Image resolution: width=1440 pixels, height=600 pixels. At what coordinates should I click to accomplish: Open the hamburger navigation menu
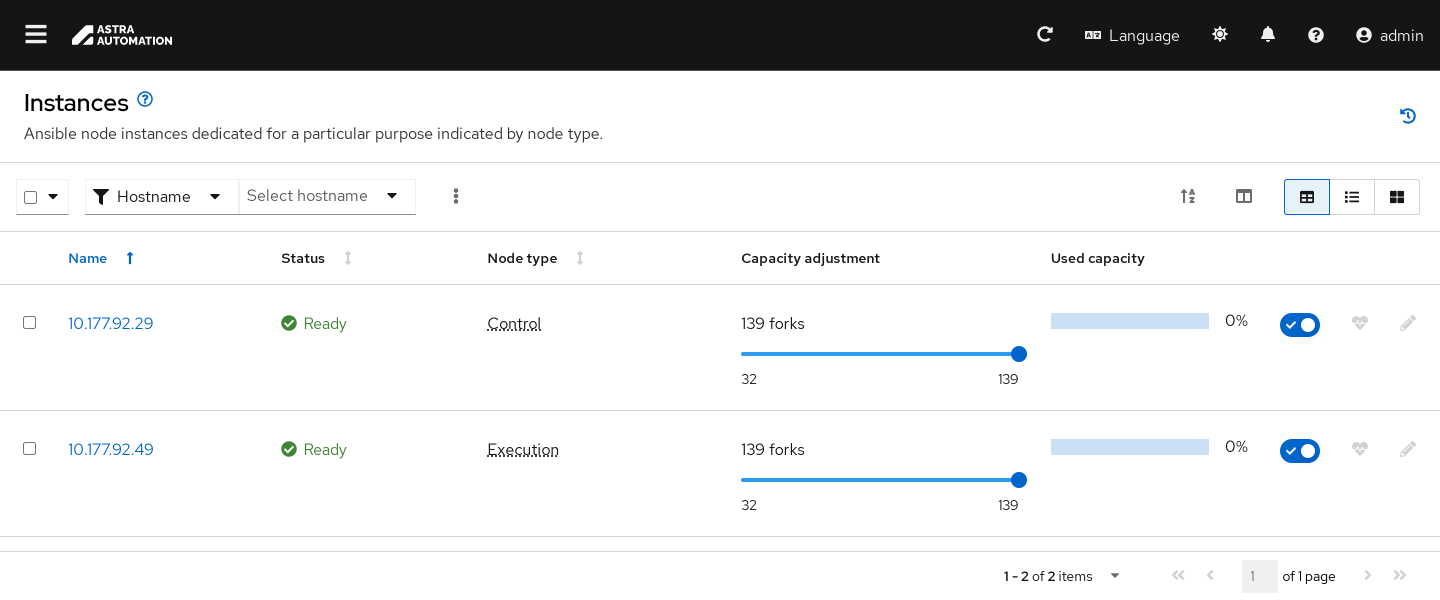pos(36,35)
